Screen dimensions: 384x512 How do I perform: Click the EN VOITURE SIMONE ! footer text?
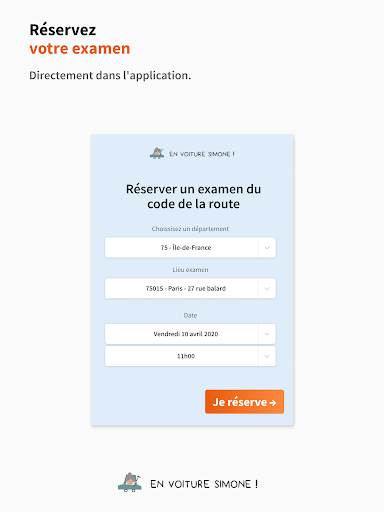click(x=204, y=484)
